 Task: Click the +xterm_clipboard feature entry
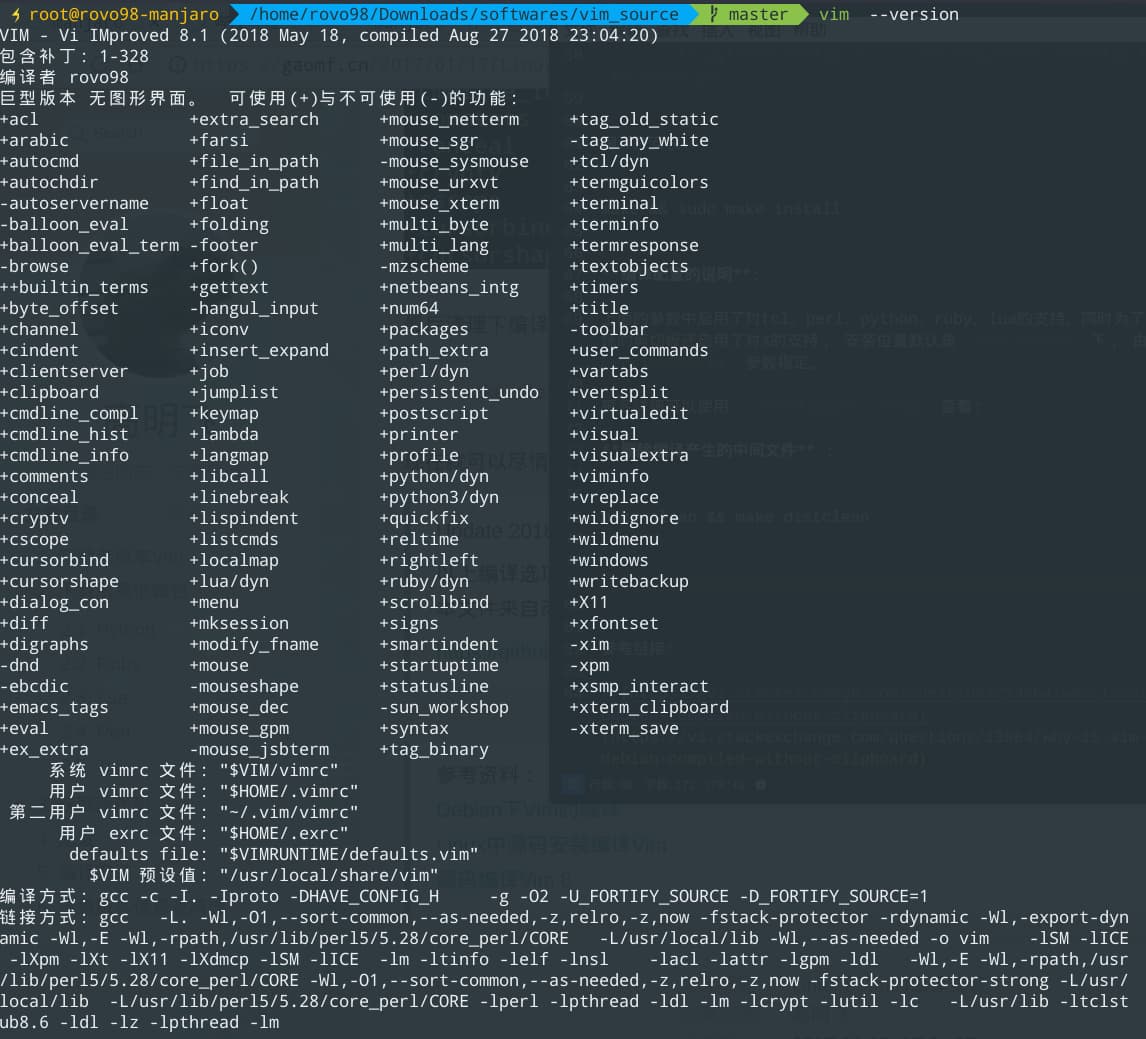tap(648, 707)
